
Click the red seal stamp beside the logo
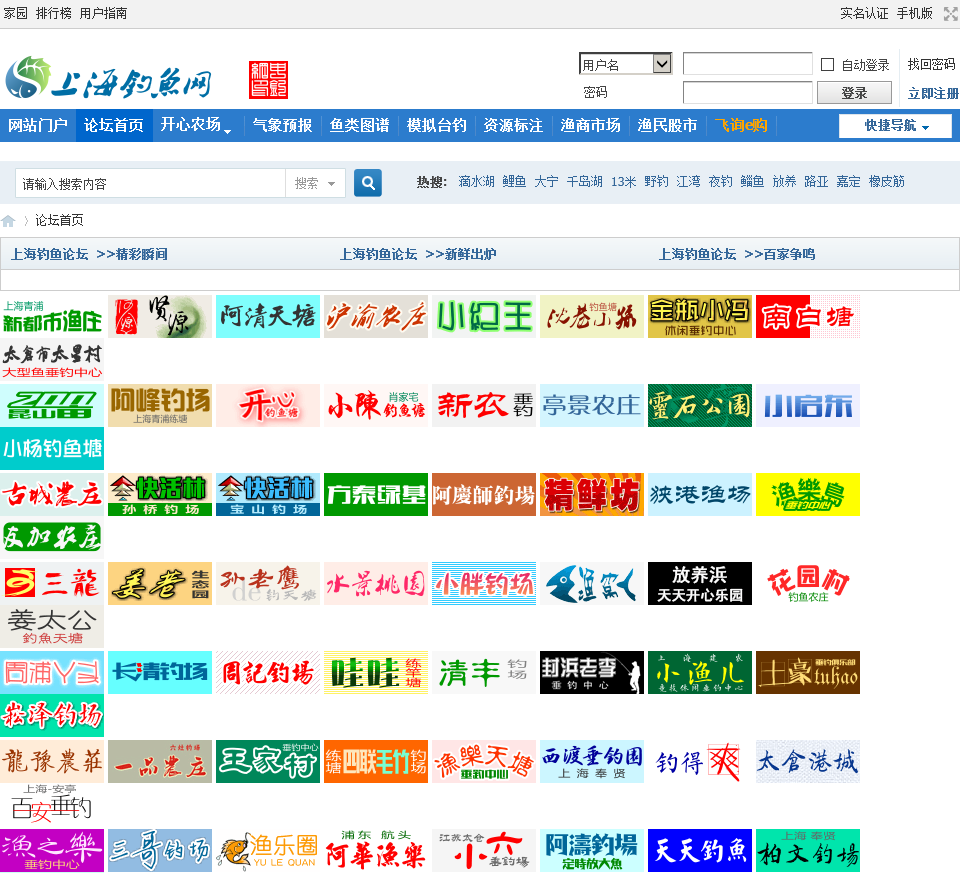[269, 80]
